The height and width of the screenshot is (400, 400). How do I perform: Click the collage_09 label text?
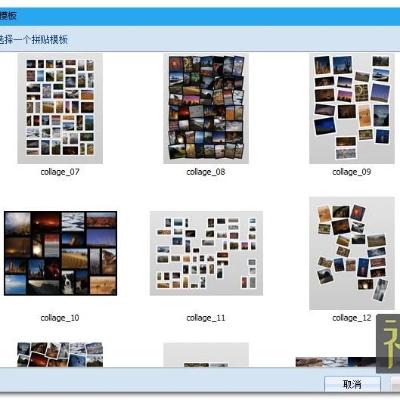pyautogui.click(x=352, y=172)
